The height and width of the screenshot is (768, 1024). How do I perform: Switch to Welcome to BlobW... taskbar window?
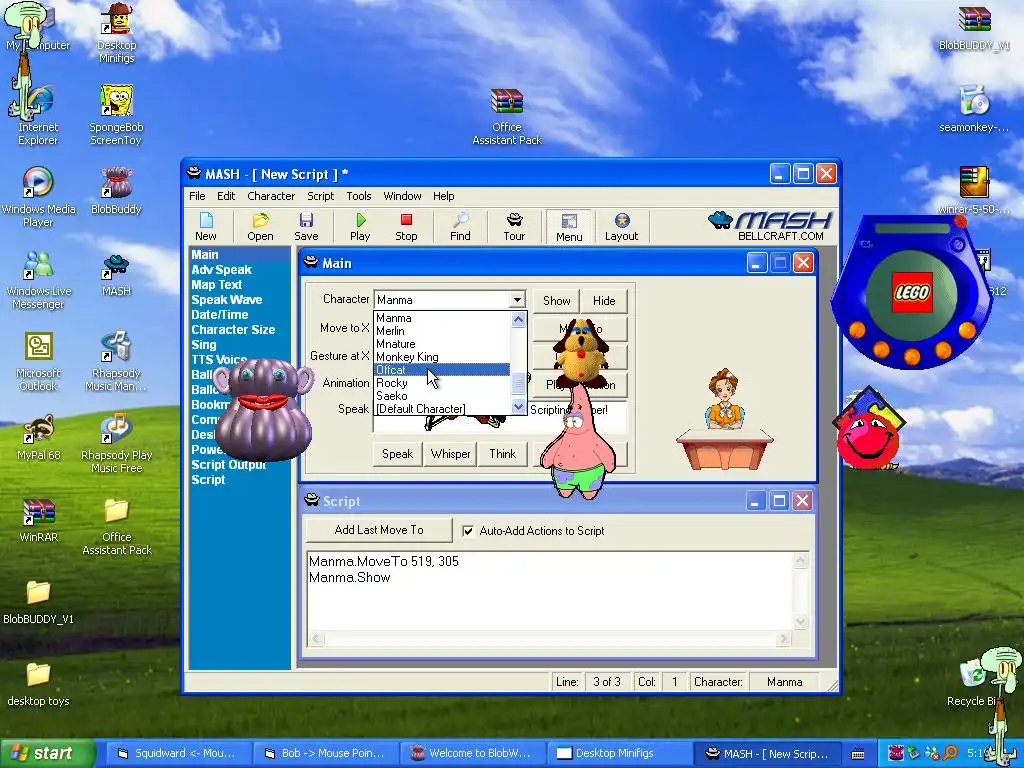(472, 753)
